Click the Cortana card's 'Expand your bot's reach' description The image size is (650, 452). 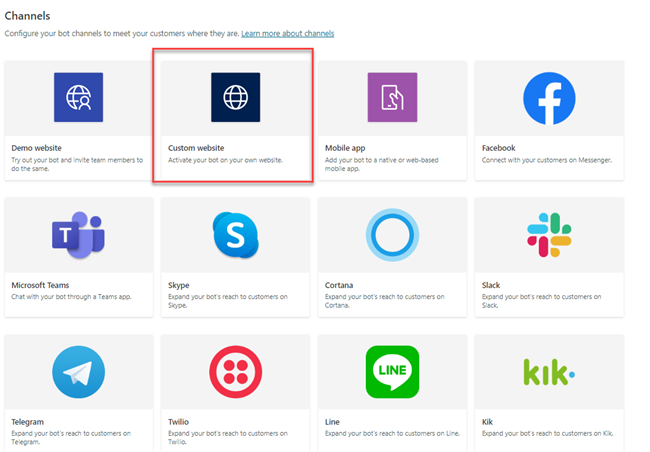tap(385, 301)
